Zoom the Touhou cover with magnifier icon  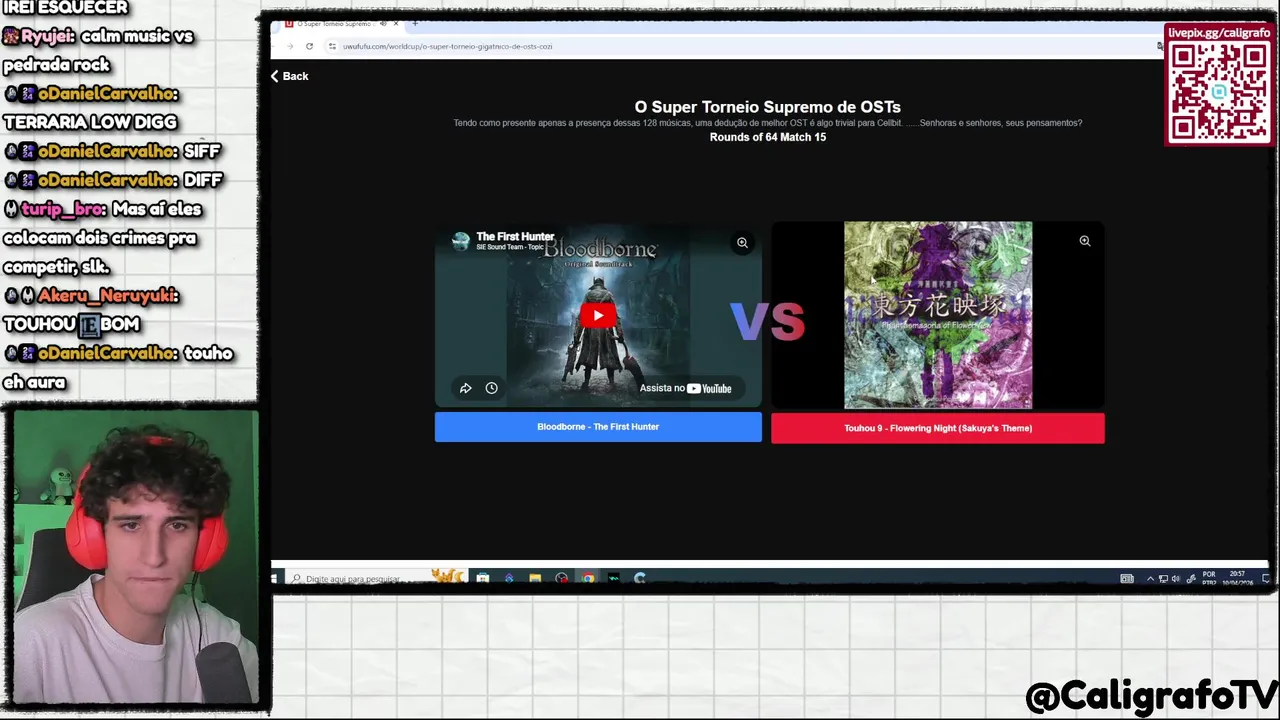coord(1085,241)
